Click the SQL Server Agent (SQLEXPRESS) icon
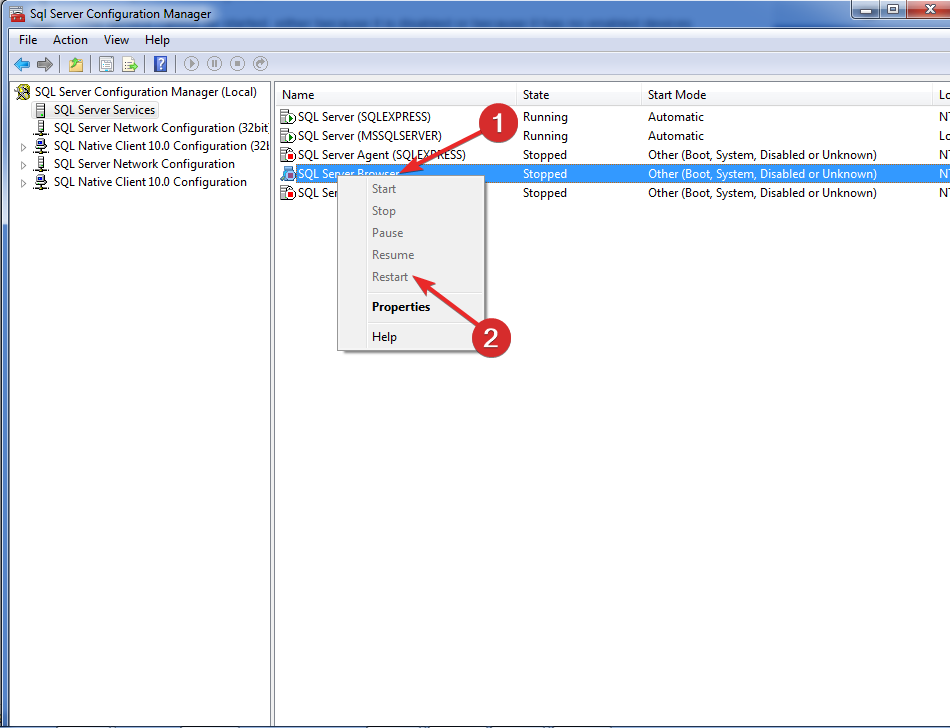The width and height of the screenshot is (950, 728). tap(288, 154)
